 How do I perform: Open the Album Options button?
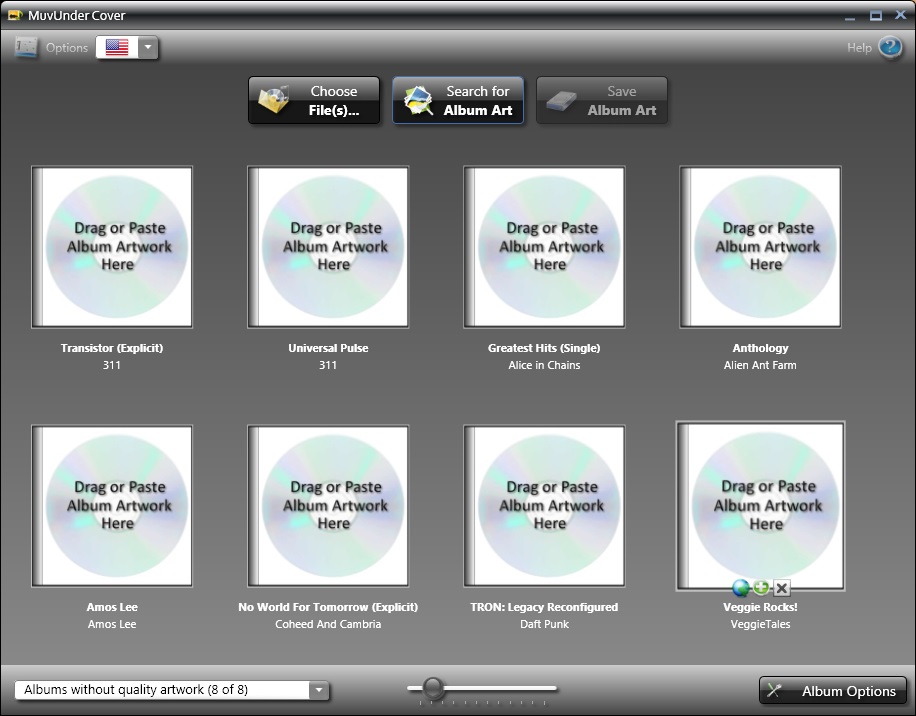point(833,691)
